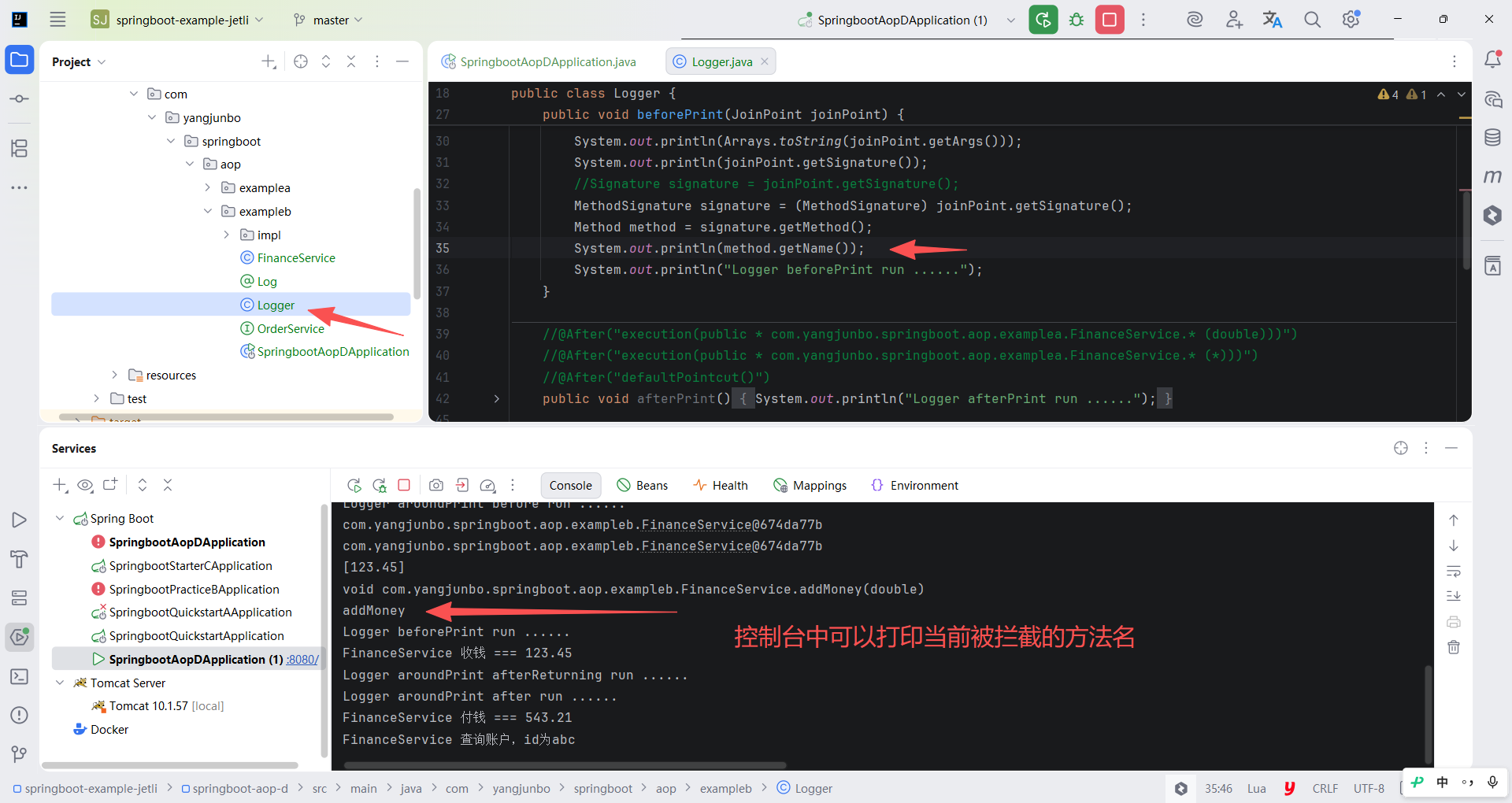Open the Terminal tool window

point(20,676)
